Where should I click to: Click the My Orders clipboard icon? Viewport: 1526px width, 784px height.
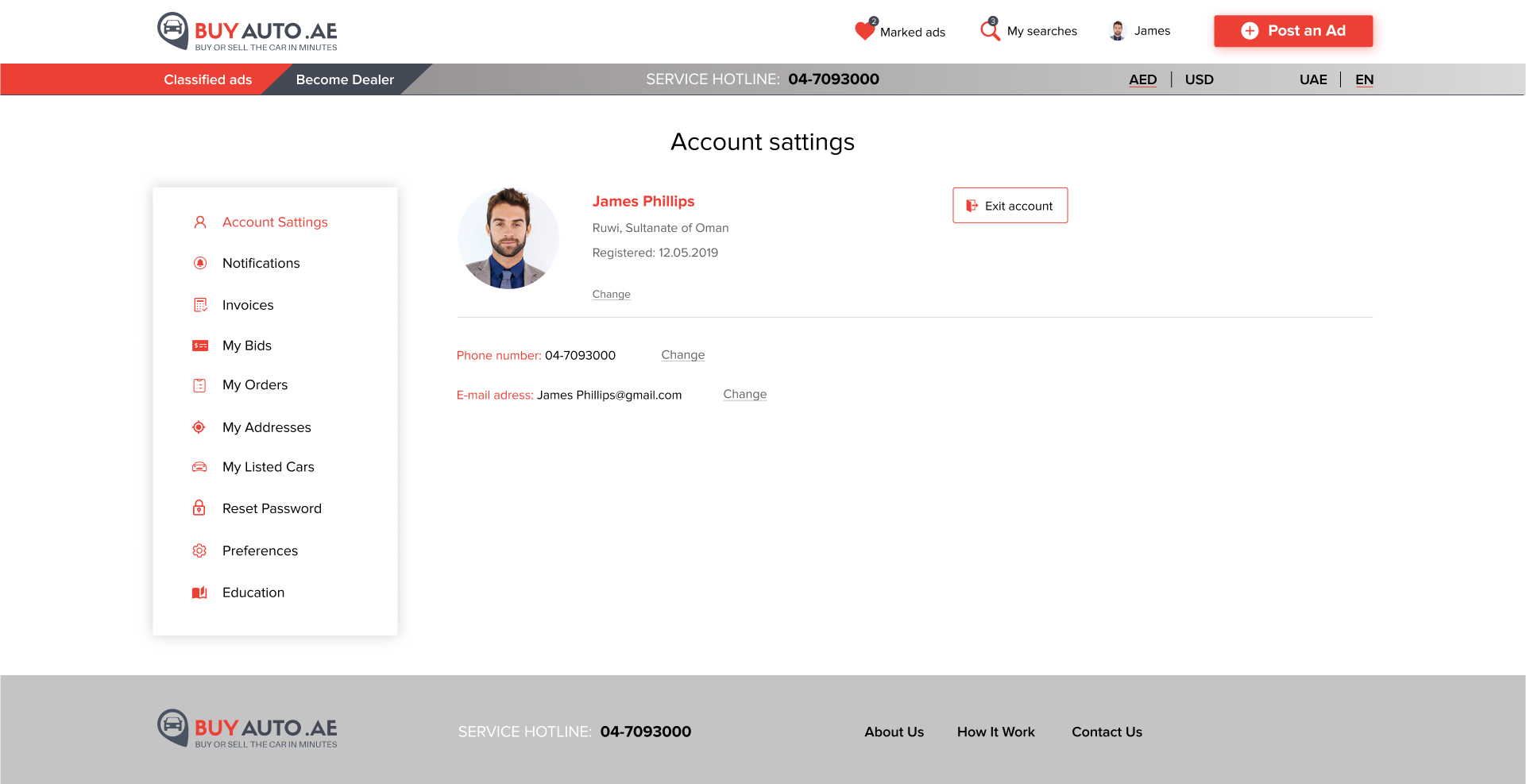[199, 385]
